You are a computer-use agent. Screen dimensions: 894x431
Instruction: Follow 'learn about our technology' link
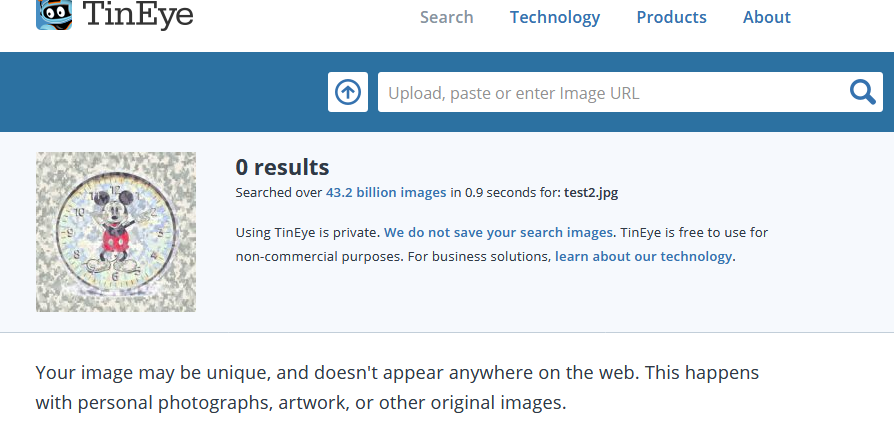tap(643, 257)
